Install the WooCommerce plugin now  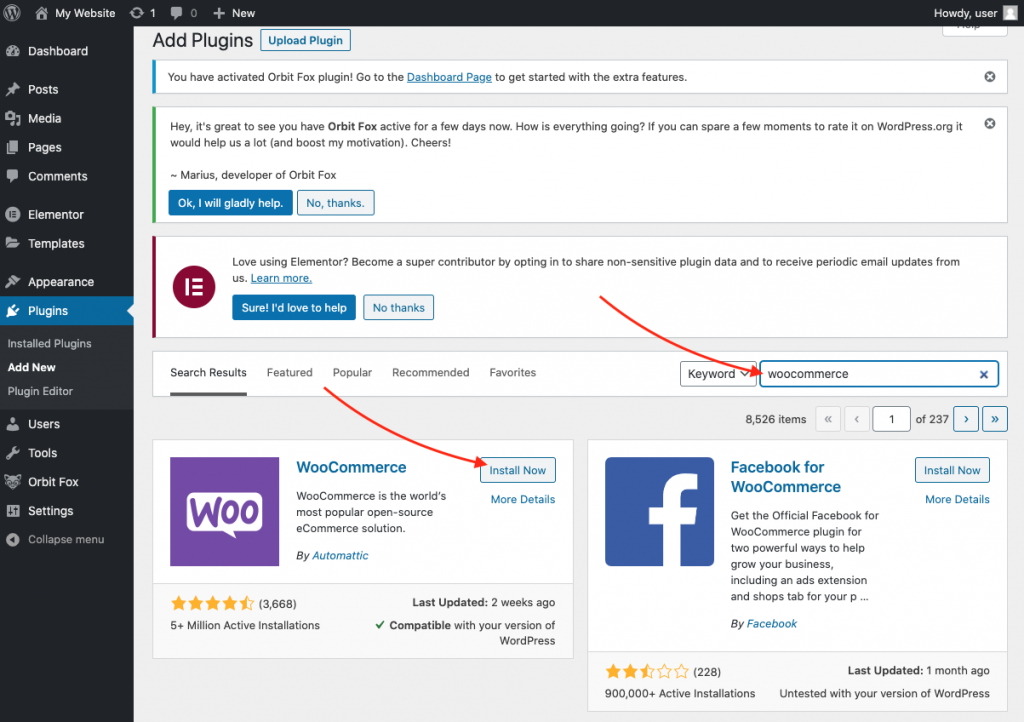518,470
